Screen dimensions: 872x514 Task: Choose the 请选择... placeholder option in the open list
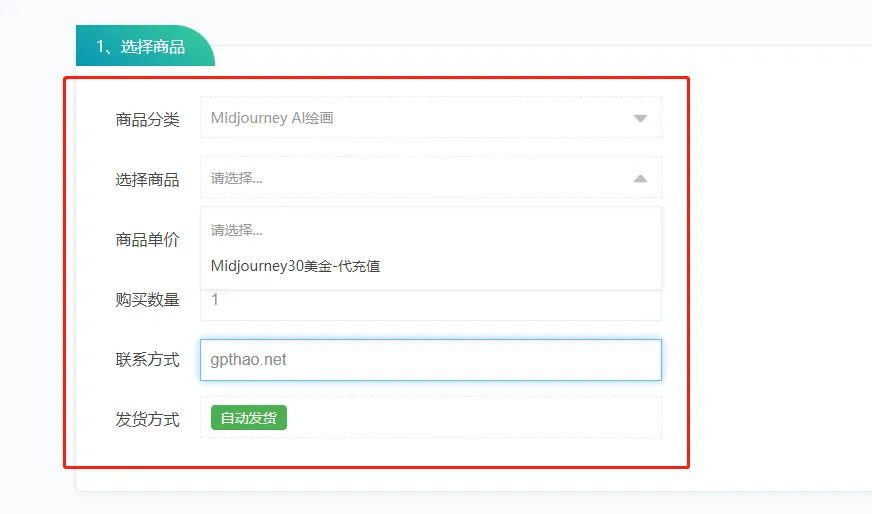click(237, 230)
